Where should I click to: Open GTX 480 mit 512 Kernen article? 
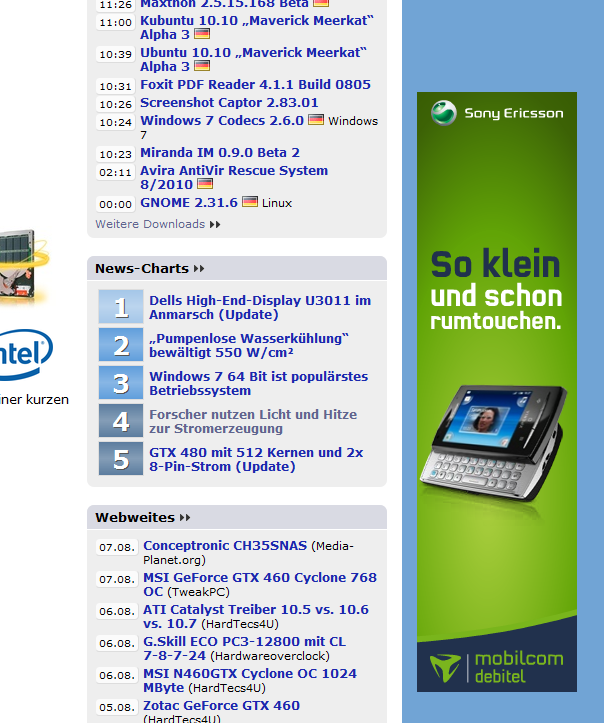[x=256, y=459]
